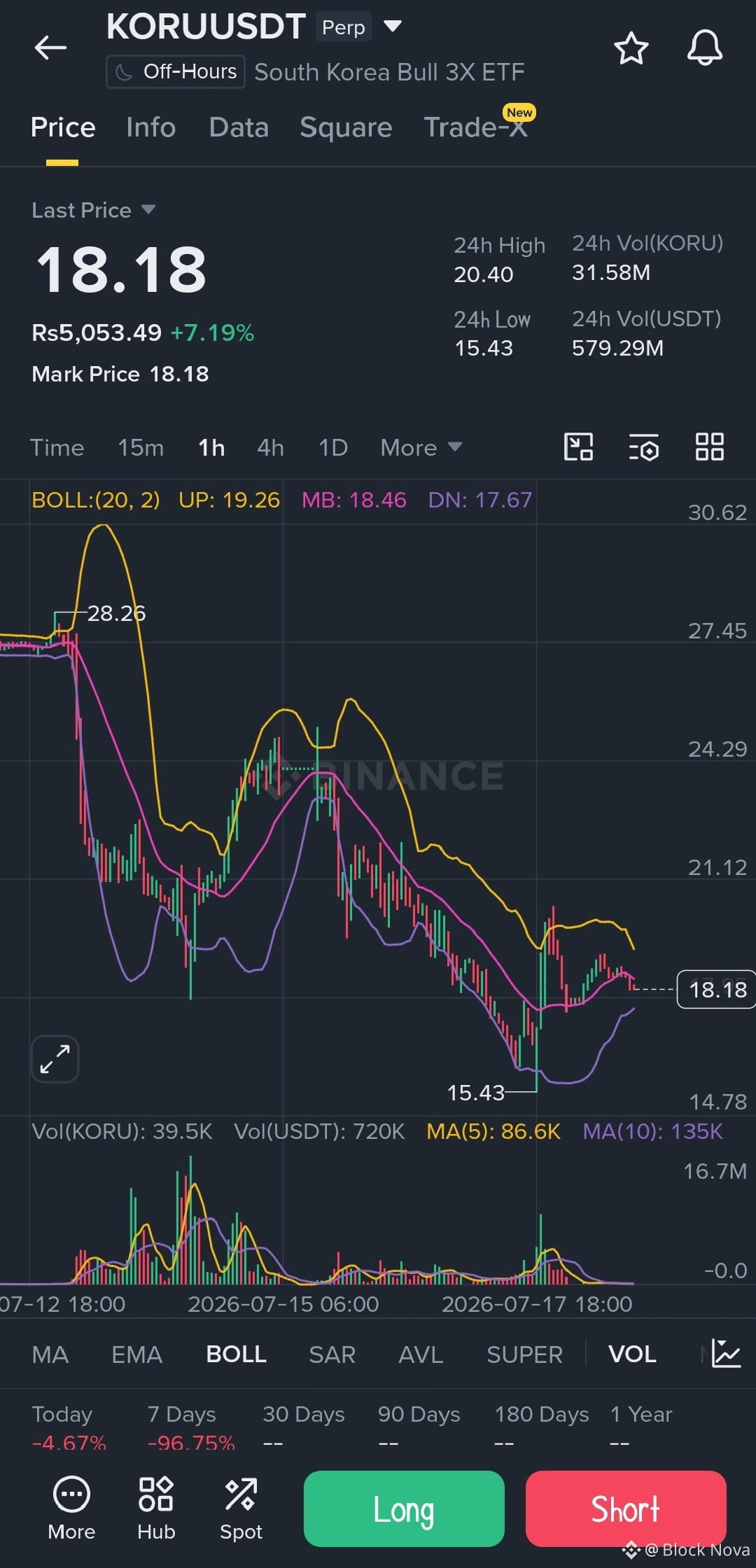Expand the More intervals dropdown
The image size is (756, 1568).
pos(421,448)
